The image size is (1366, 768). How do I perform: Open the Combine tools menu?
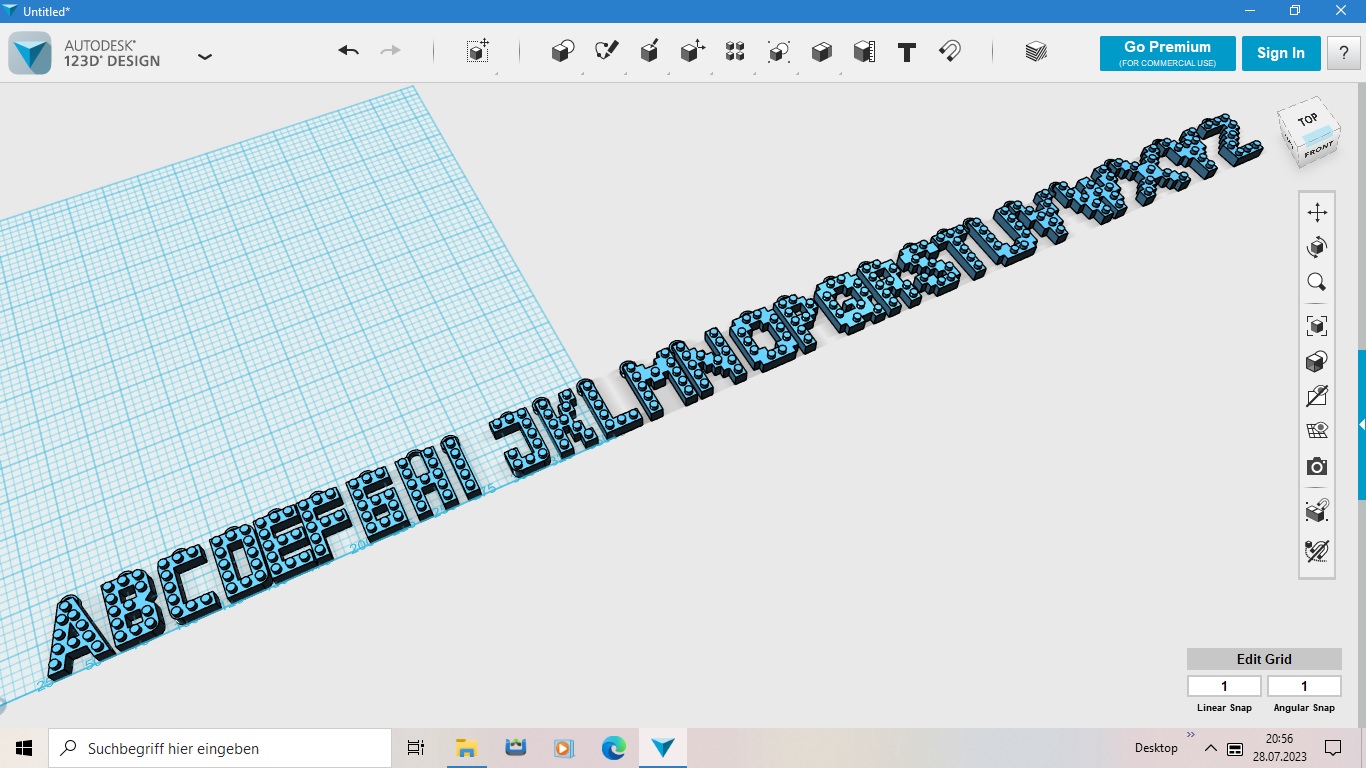click(x=822, y=52)
